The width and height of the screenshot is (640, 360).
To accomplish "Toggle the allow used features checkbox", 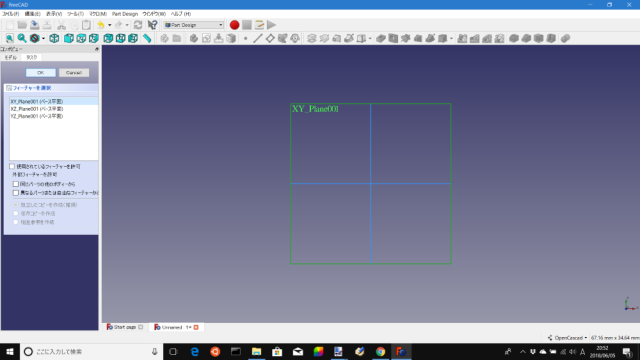I will (x=12, y=167).
